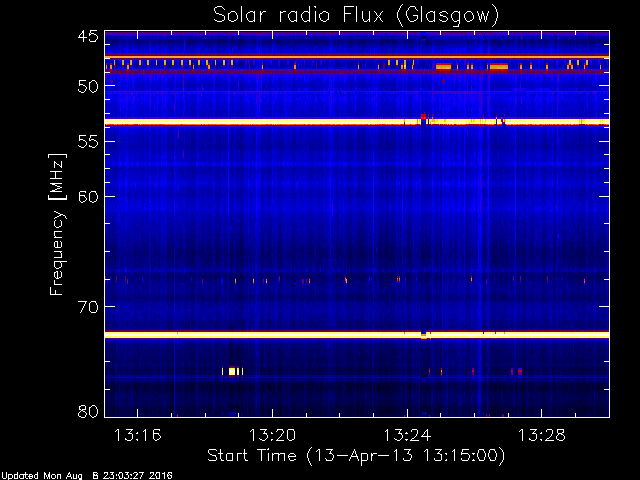The image size is (640, 480).
Task: Click the '60' frequency tick label
Action: pyautogui.click(x=88, y=197)
